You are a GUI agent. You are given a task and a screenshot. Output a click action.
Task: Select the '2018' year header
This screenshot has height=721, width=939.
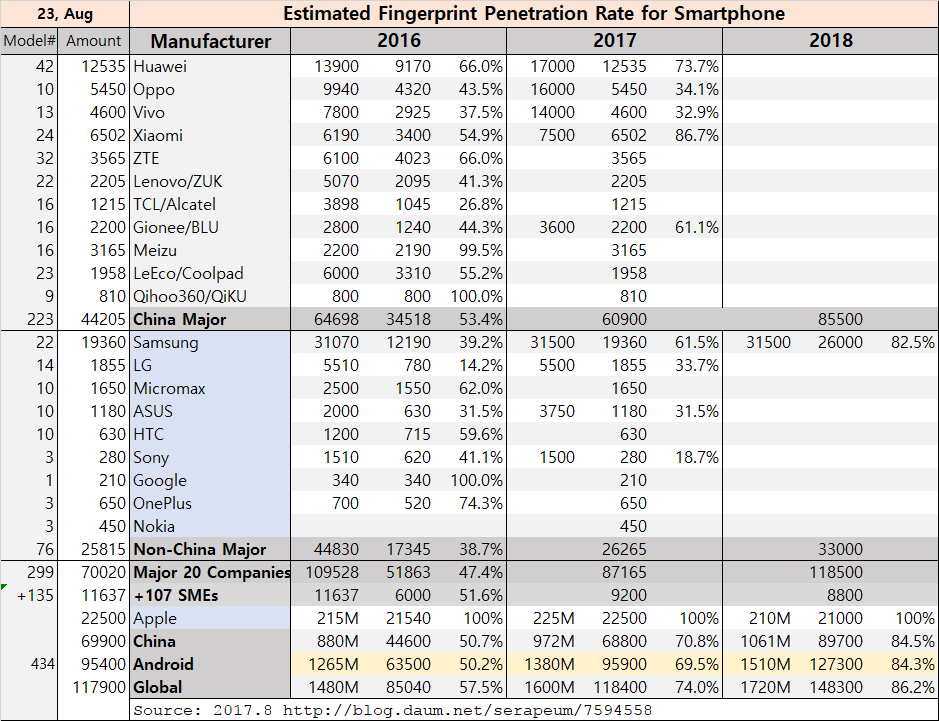click(831, 41)
